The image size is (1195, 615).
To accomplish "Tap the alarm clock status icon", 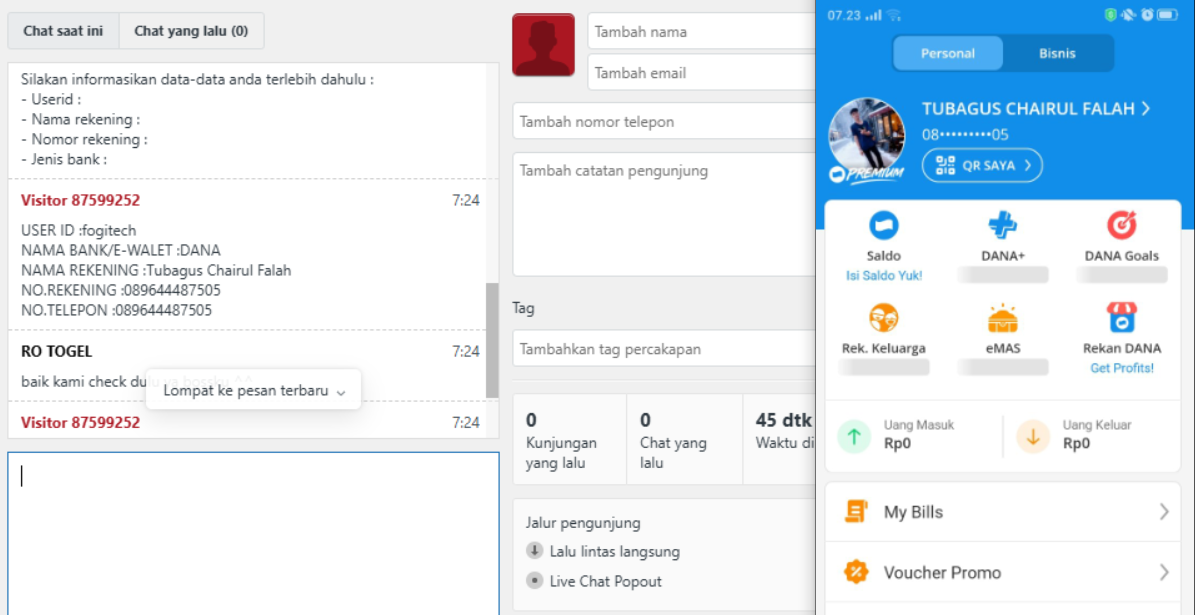I will click(x=1147, y=15).
